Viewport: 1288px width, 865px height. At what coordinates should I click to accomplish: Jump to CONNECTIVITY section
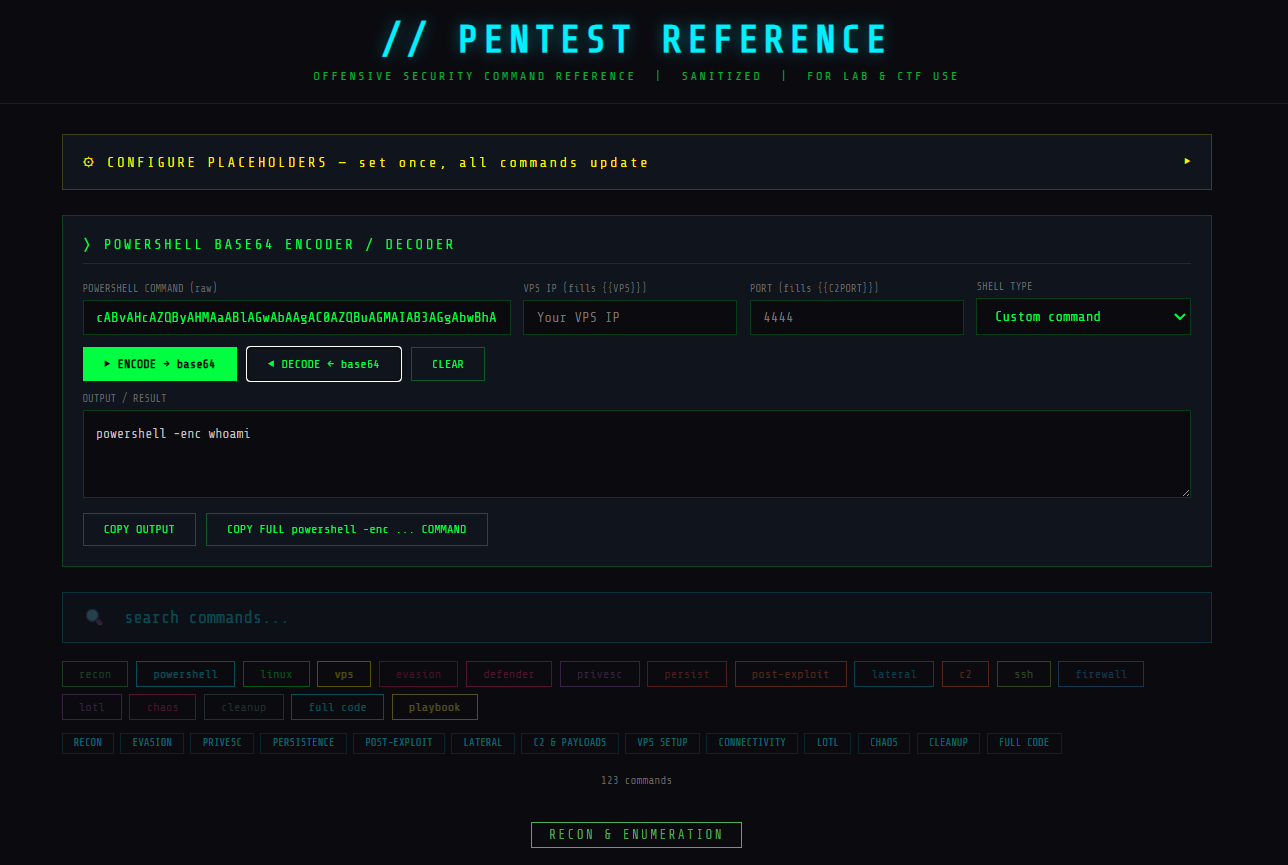pos(752,743)
